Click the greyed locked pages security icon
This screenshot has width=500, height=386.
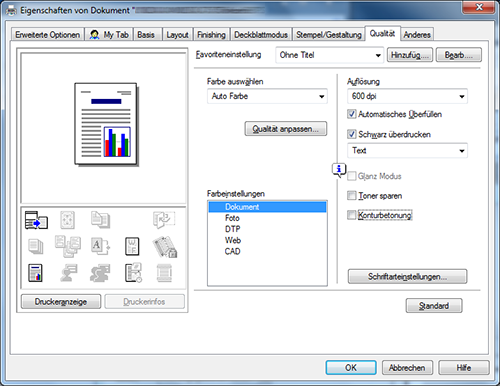(165, 247)
